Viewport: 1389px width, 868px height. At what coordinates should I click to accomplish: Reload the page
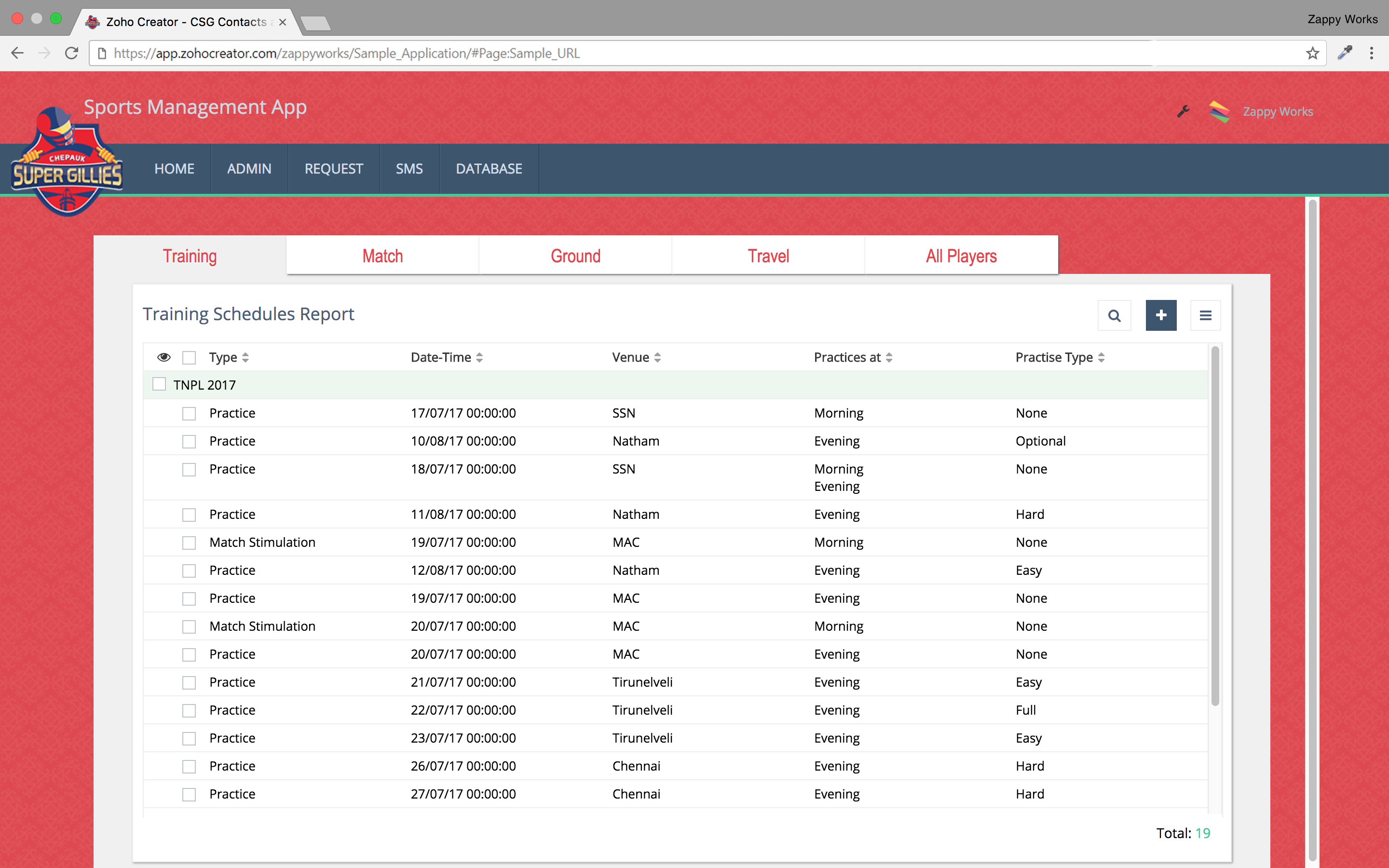coord(71,54)
